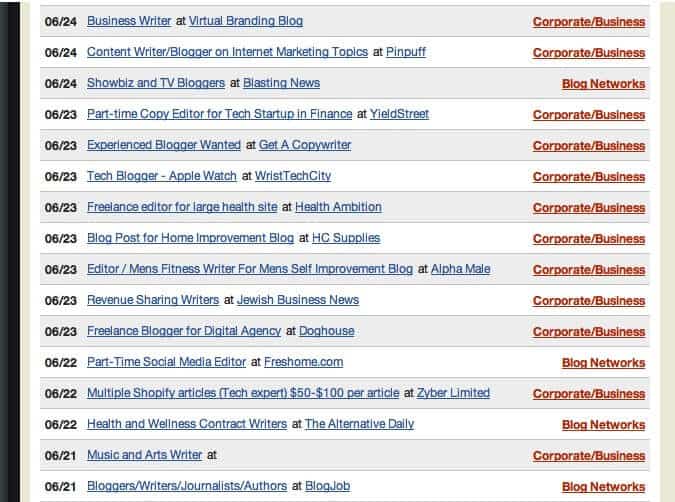
Task: Open Experienced Blogger Wanted listing
Action: [164, 145]
